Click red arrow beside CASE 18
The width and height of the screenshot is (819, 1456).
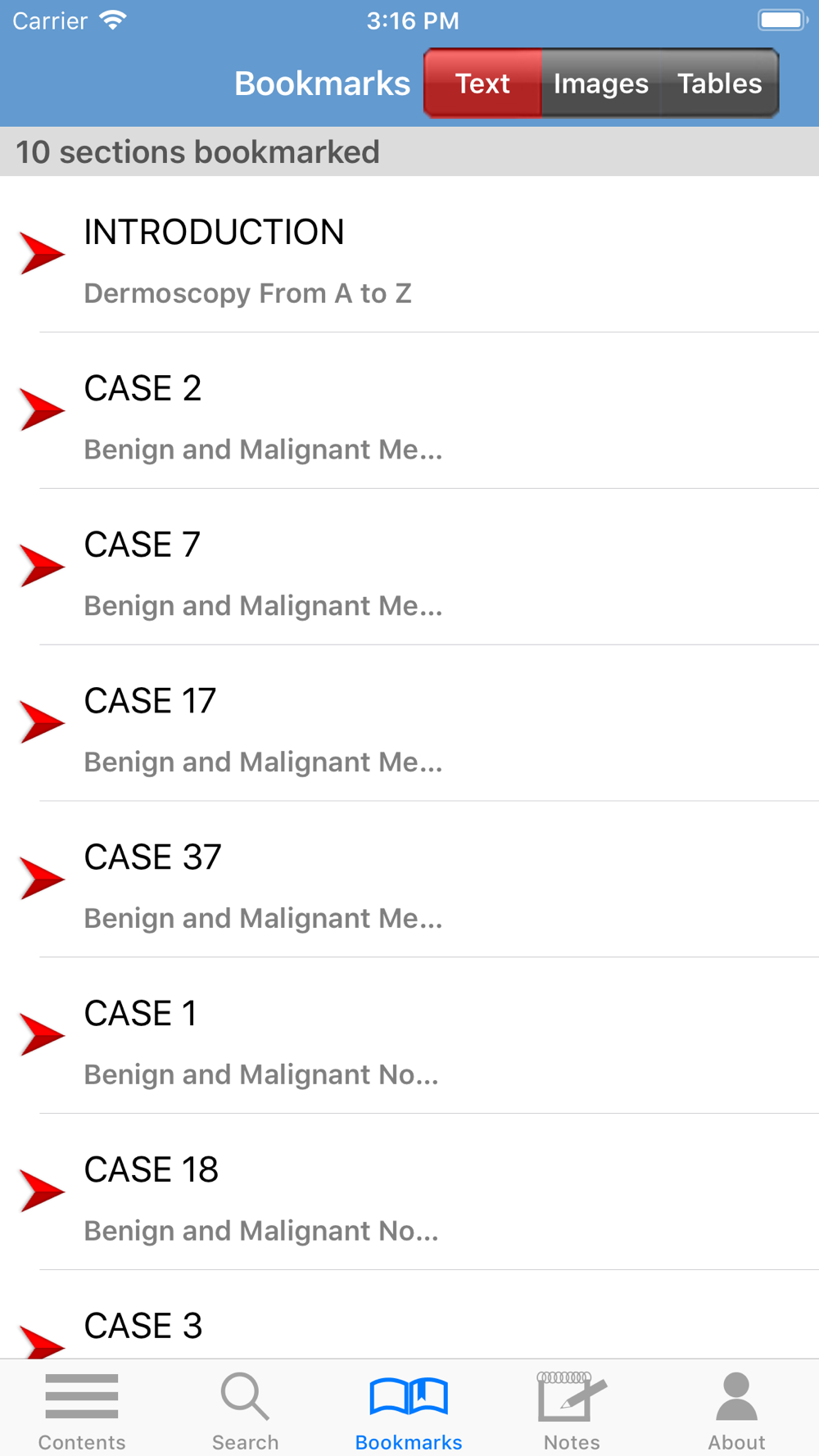click(42, 1191)
